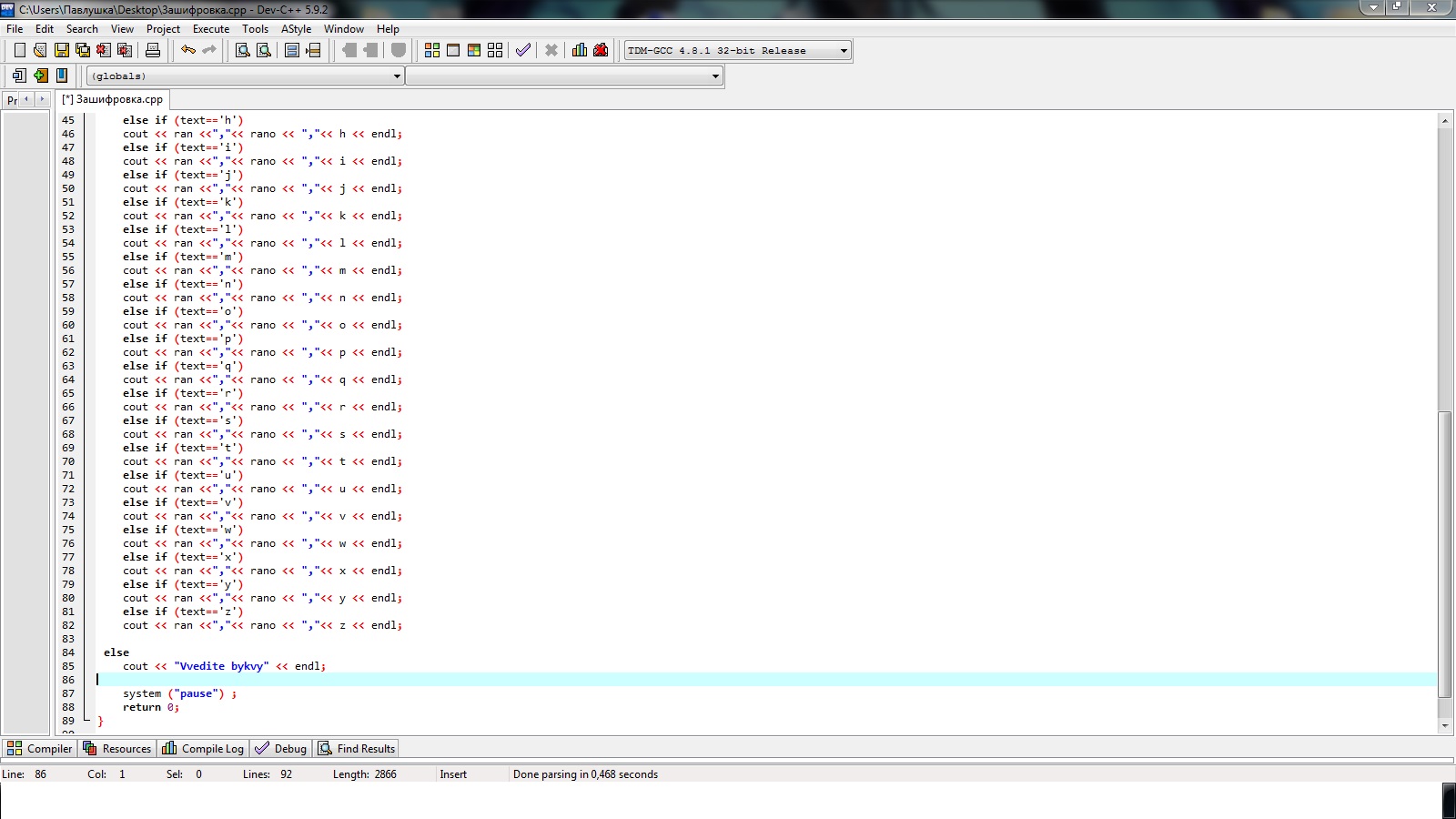Open the AStyle menu
Screen dimensions: 1456x819
click(x=297, y=29)
